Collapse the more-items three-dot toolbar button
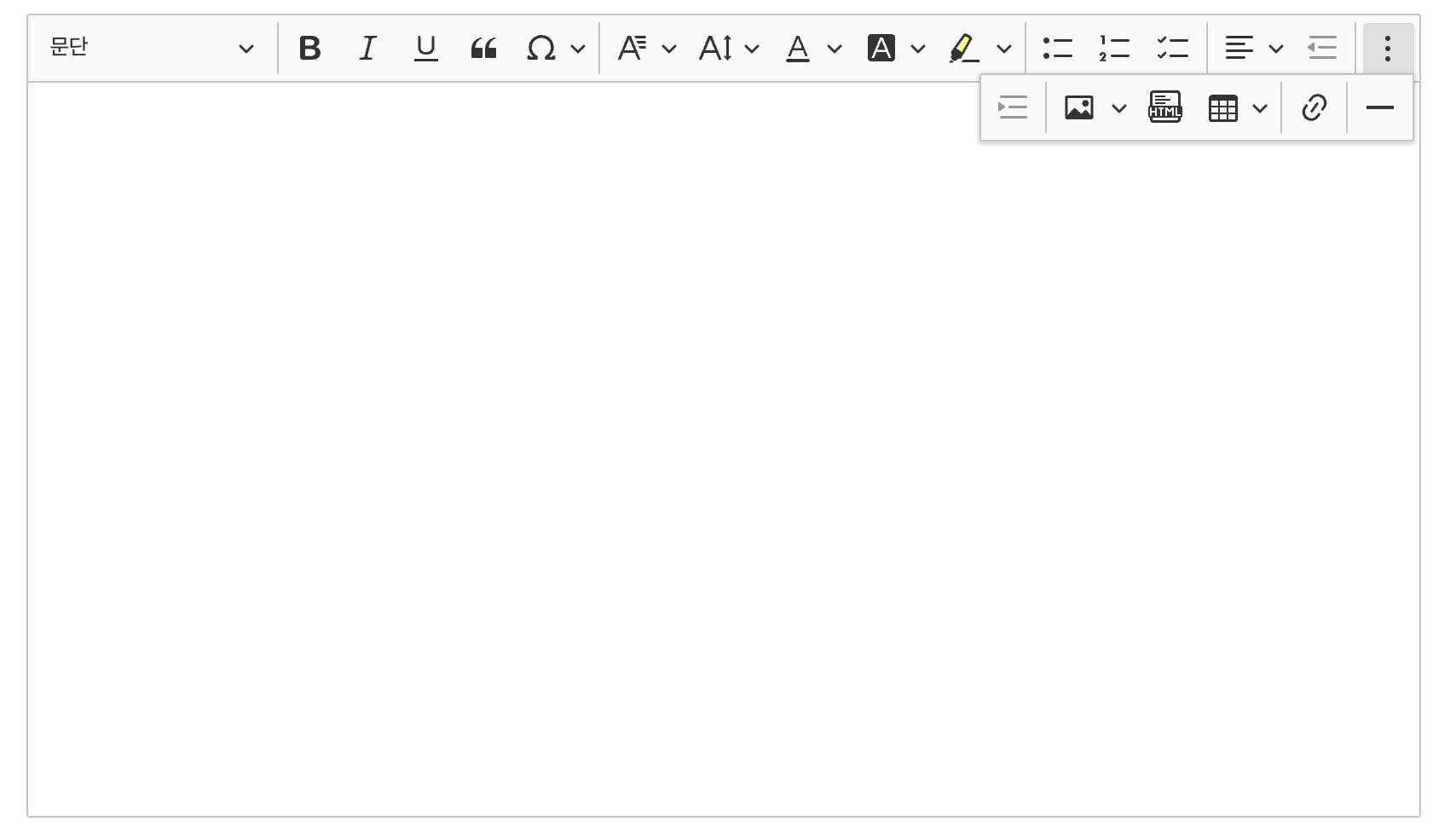The image size is (1456, 839). click(x=1388, y=49)
